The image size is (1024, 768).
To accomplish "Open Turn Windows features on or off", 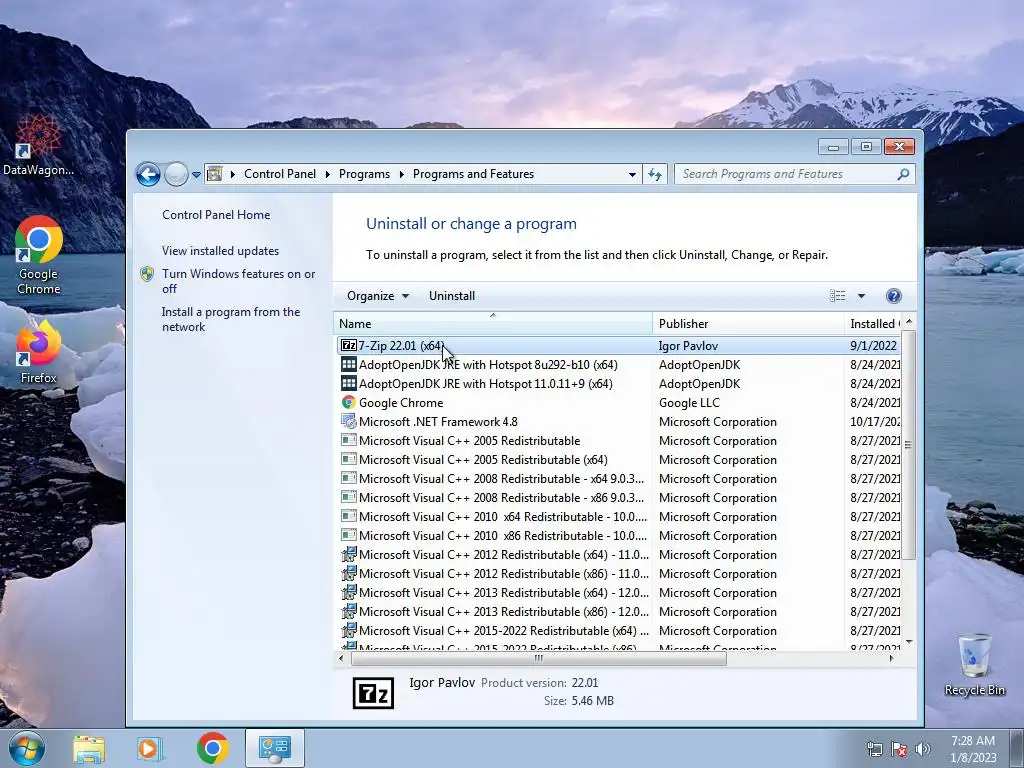I will 238,281.
